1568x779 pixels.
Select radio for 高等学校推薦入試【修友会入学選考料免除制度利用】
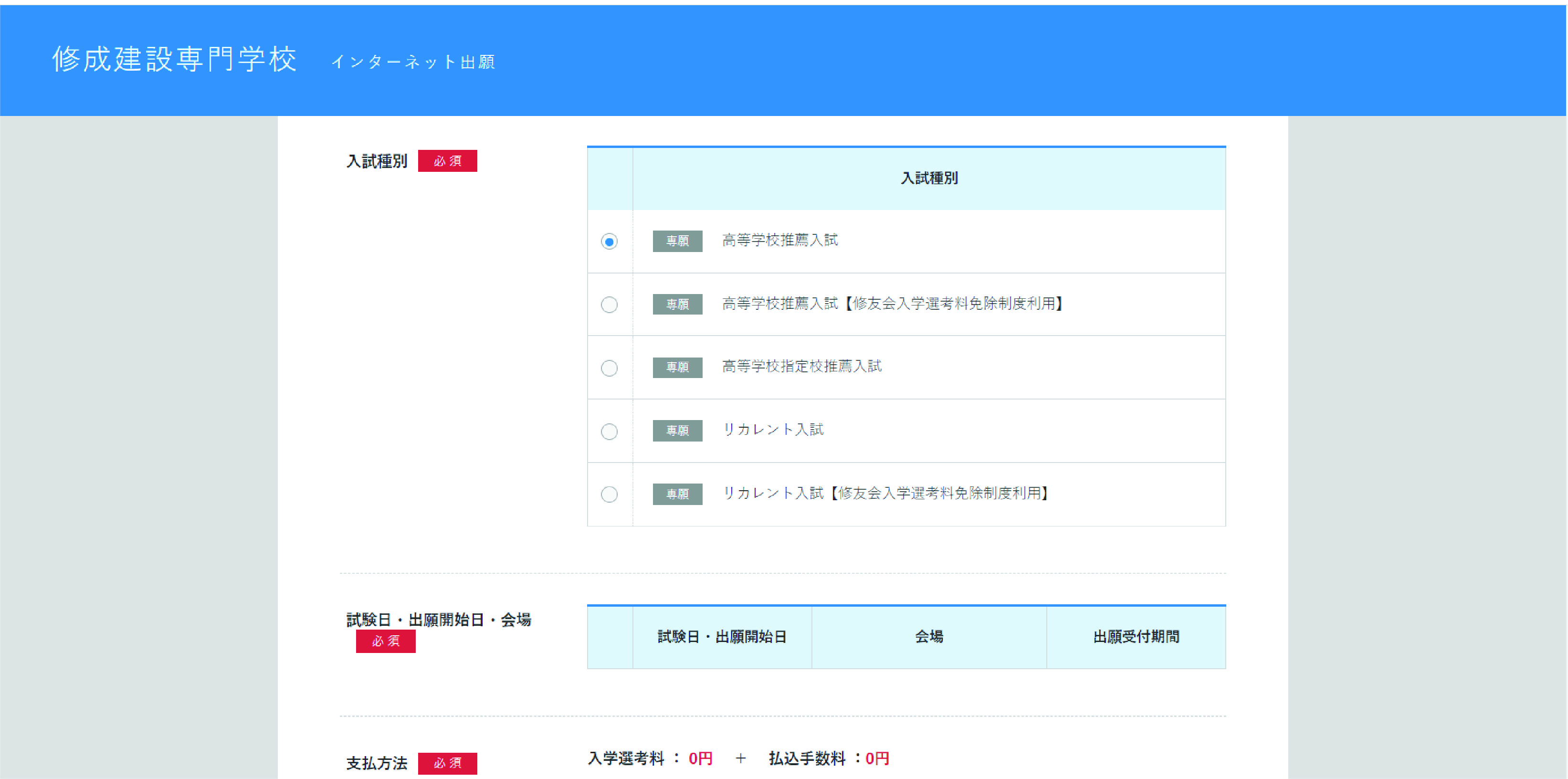click(609, 305)
